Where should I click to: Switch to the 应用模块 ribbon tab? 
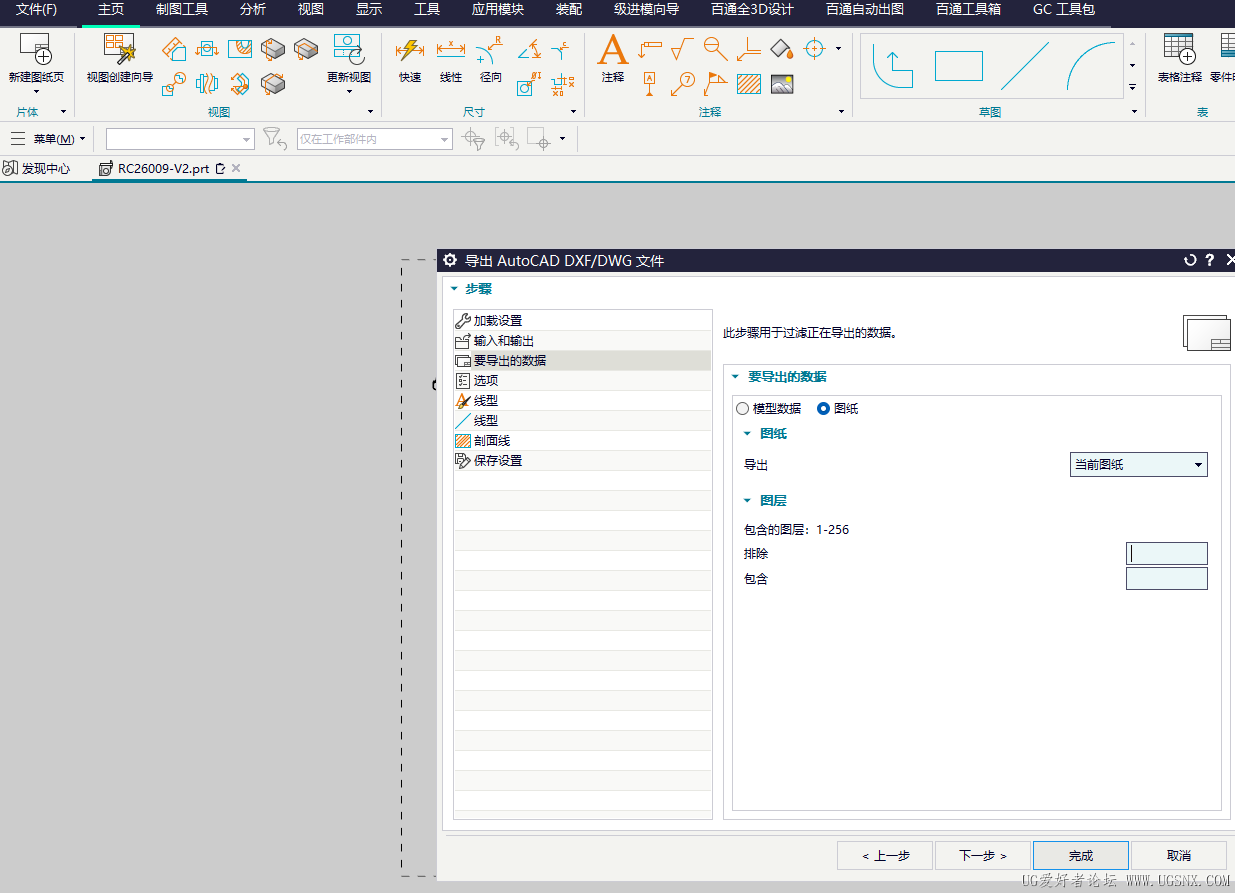[x=498, y=10]
